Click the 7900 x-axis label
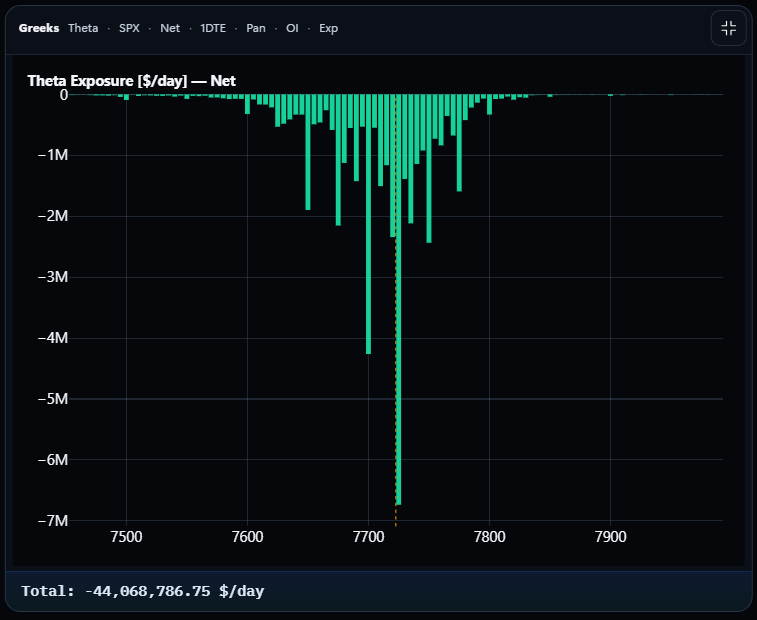This screenshot has height=620, width=757. tap(611, 536)
